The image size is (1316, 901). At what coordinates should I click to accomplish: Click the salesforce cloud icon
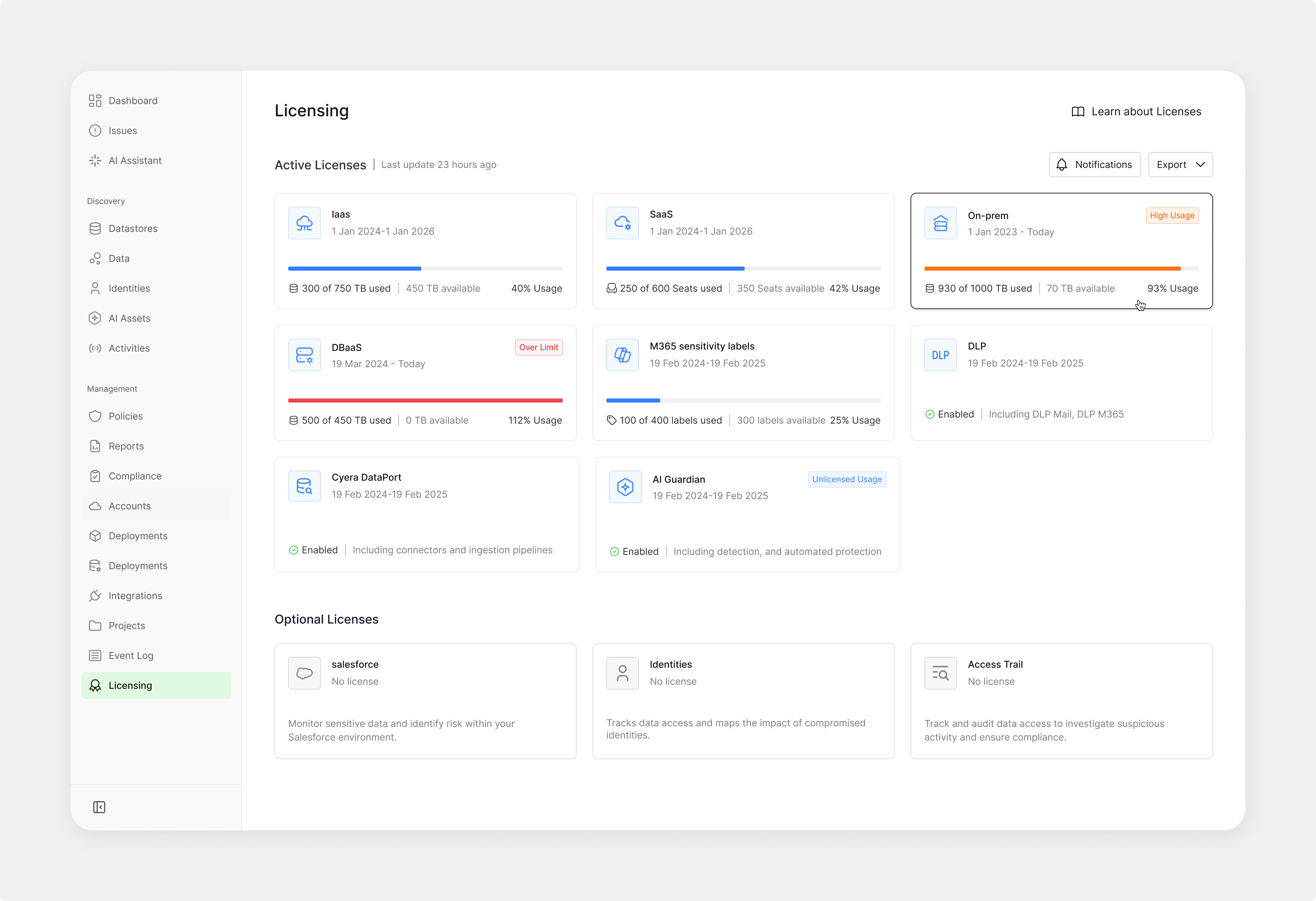point(304,673)
